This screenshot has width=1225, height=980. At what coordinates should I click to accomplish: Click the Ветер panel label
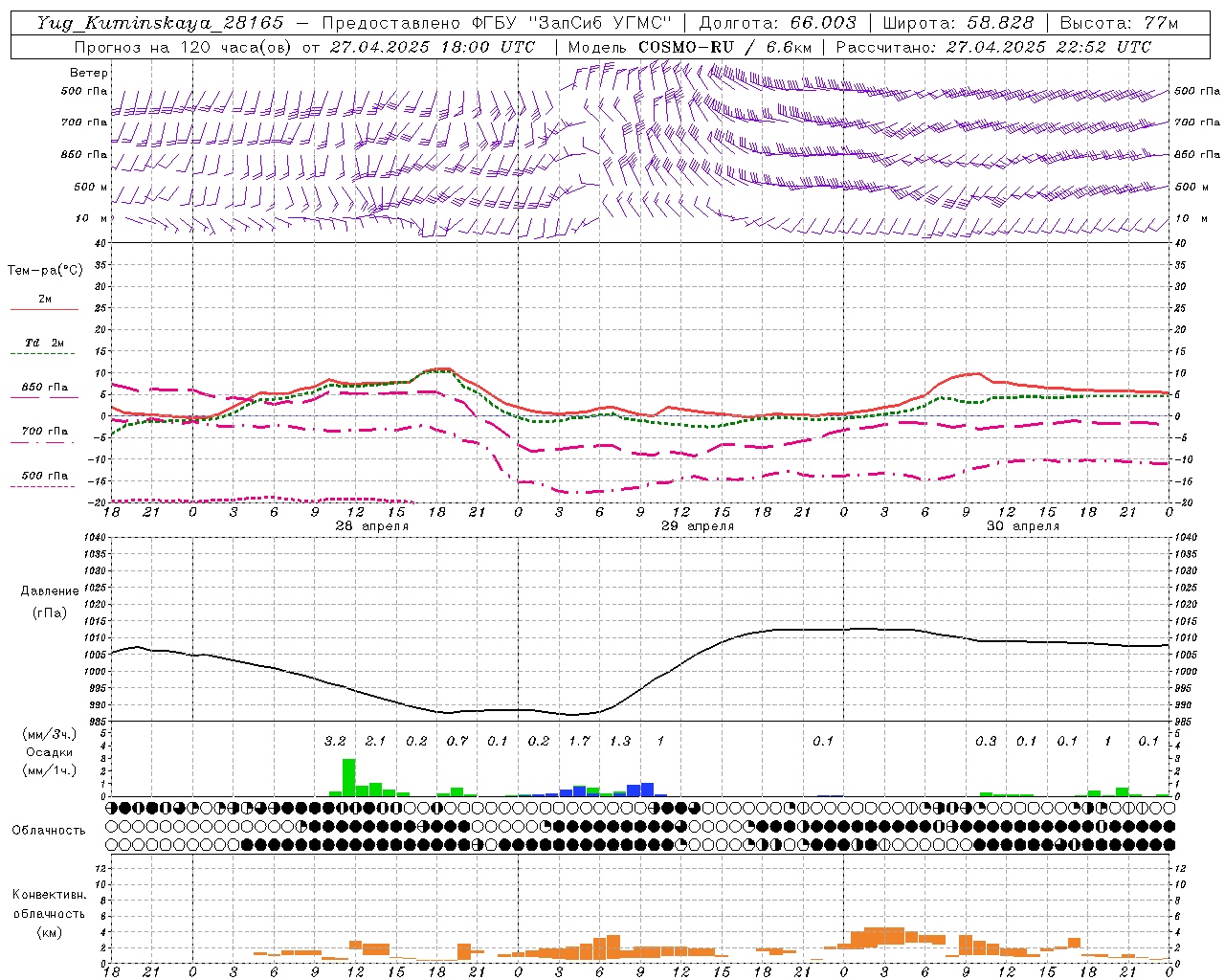[89, 73]
